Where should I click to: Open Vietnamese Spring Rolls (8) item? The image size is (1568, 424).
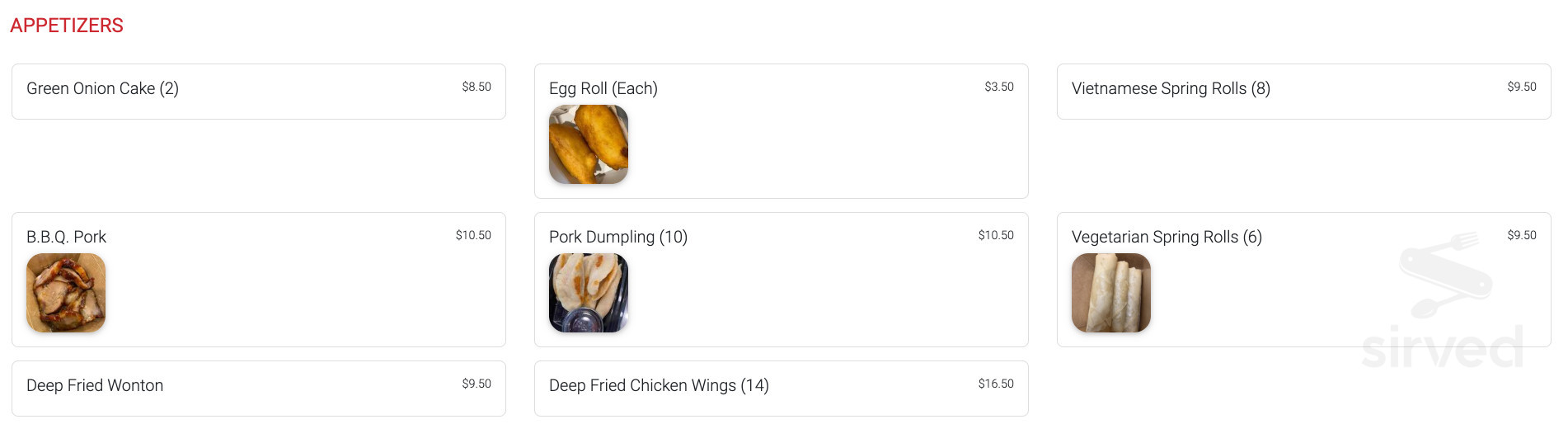click(1170, 89)
